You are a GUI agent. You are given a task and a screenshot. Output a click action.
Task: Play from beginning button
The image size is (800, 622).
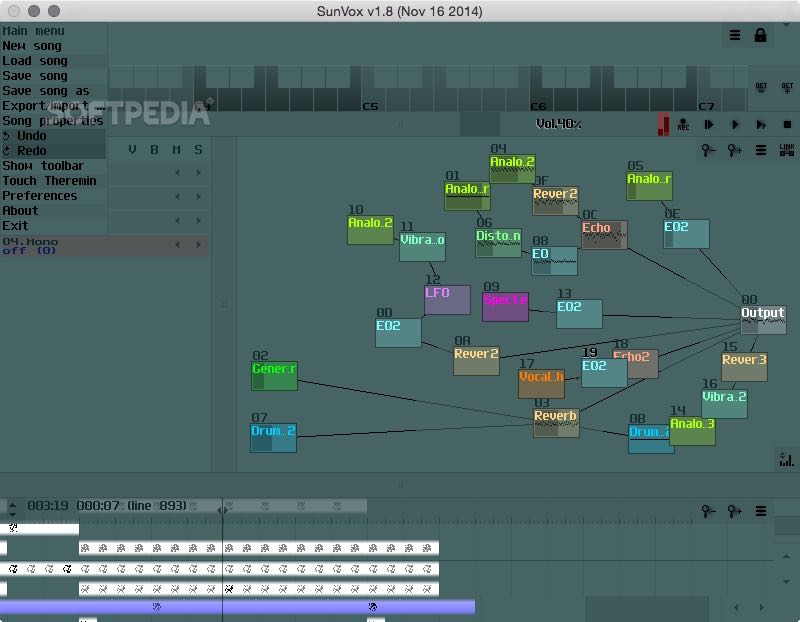[x=709, y=125]
